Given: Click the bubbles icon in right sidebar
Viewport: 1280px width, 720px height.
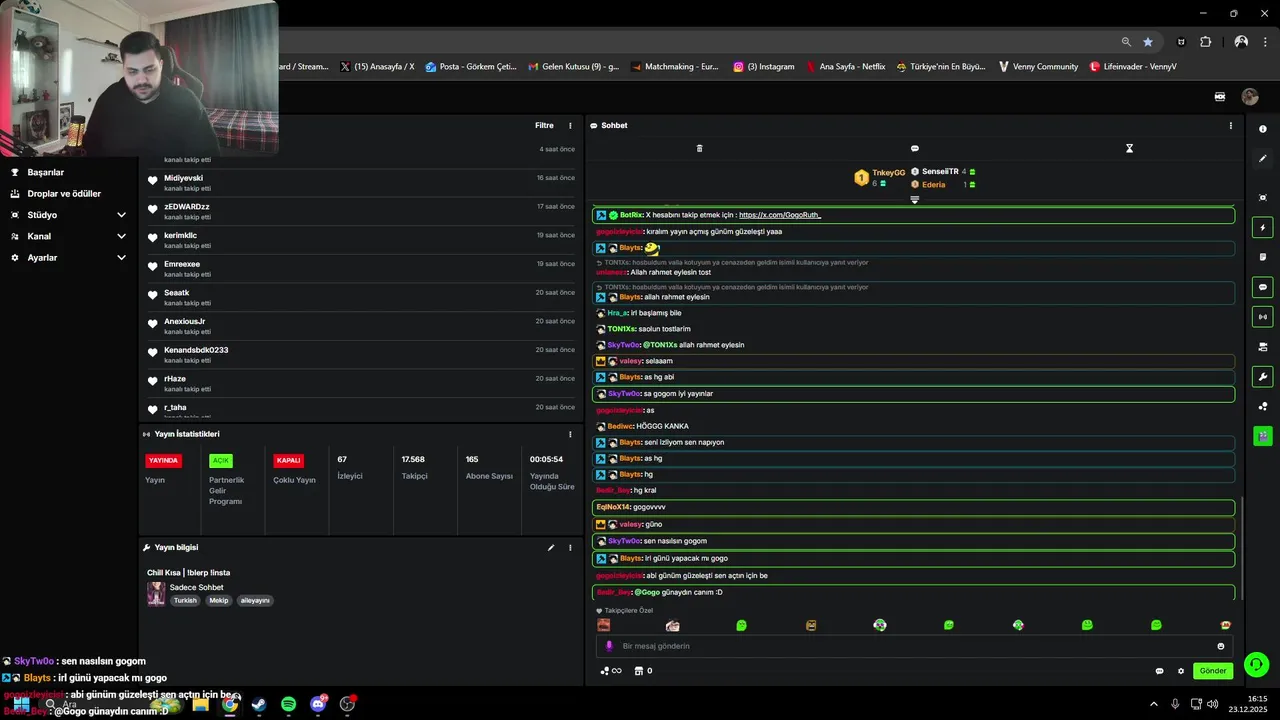Looking at the screenshot, I should (1263, 406).
